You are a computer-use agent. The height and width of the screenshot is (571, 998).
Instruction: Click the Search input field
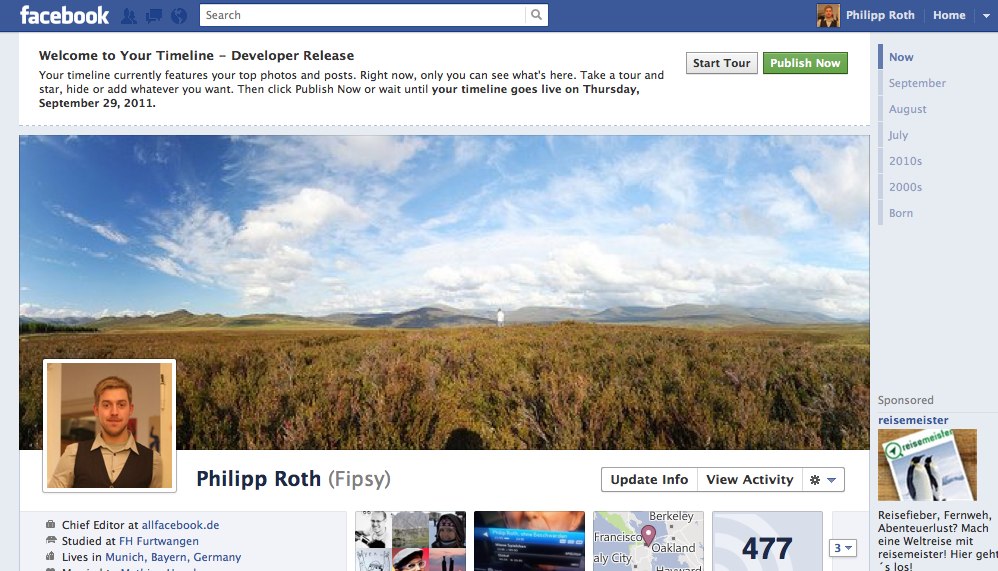click(x=363, y=15)
